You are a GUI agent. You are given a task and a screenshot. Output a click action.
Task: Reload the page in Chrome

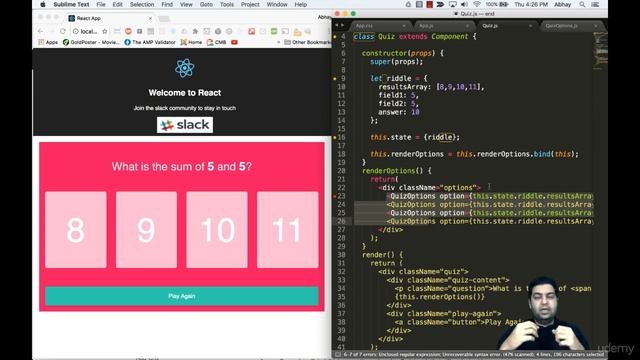click(x=63, y=31)
